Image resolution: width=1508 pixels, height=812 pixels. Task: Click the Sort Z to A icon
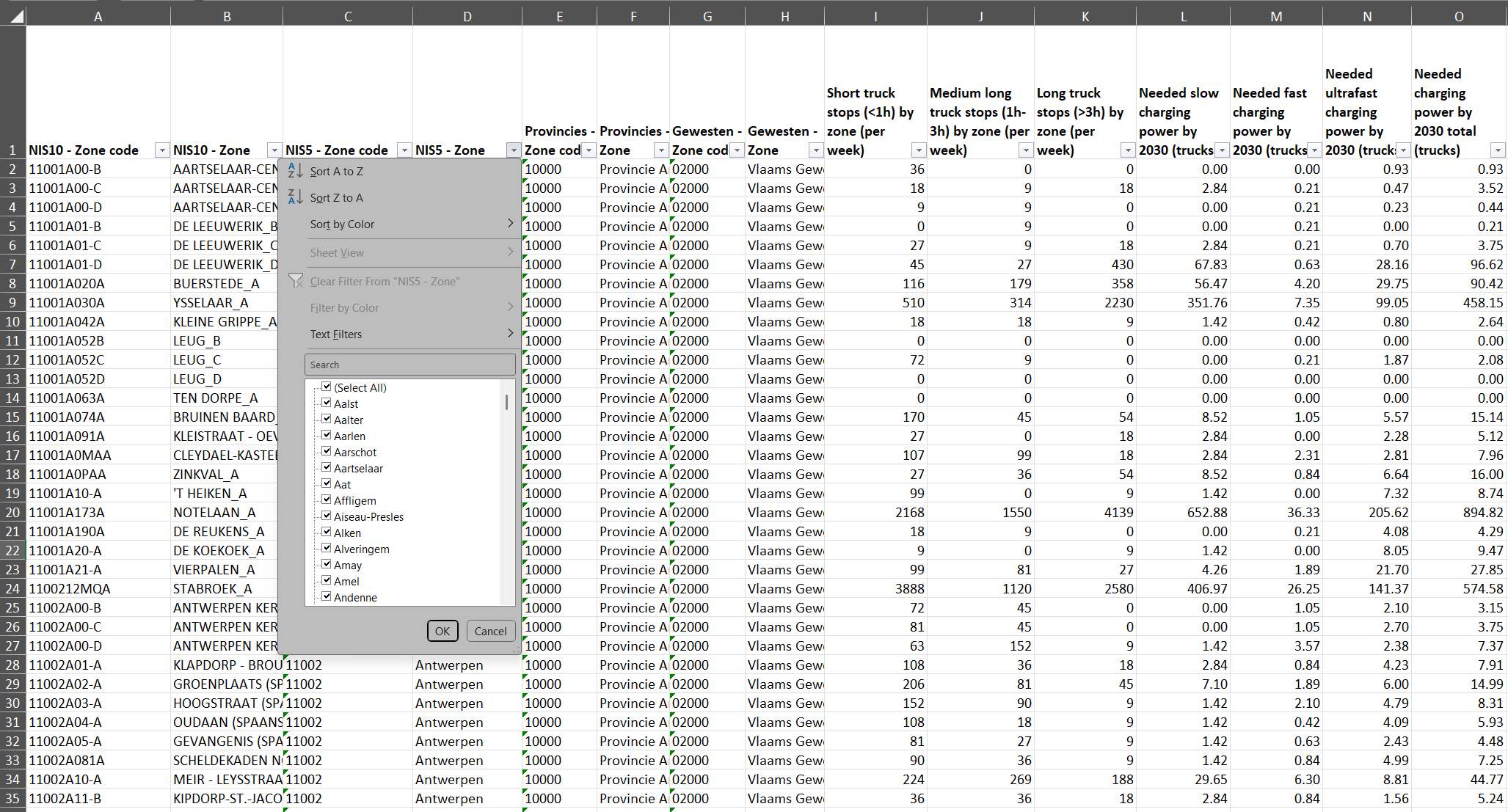295,197
